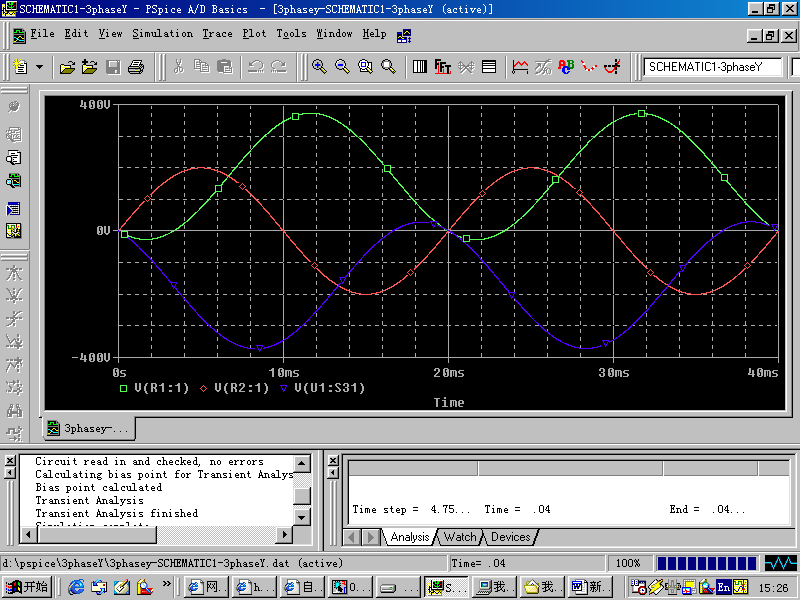Viewport: 800px width, 600px height.
Task: Click the status tabs left scroll arrow
Action: pos(352,537)
